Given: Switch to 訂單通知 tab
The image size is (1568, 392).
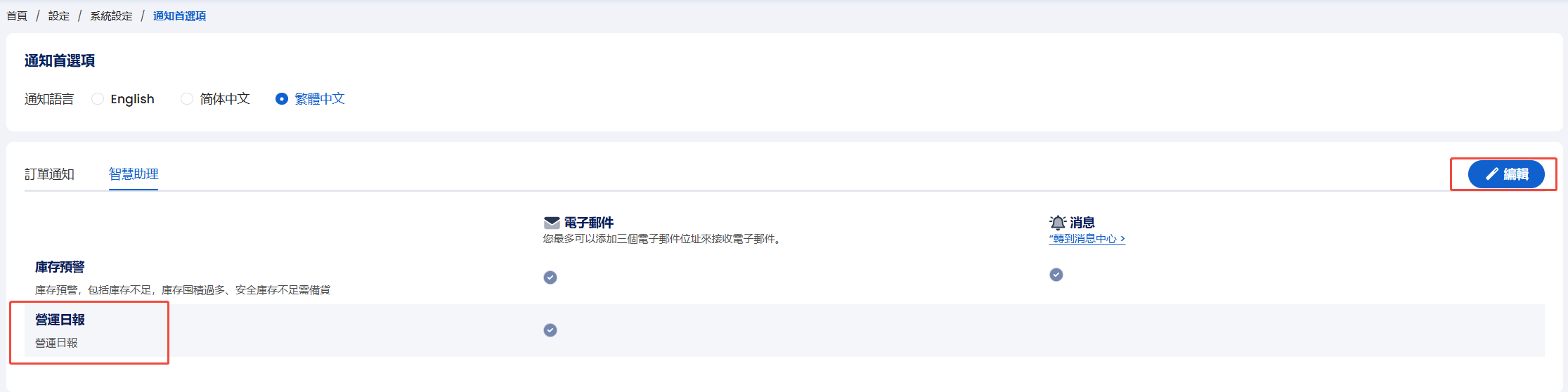Looking at the screenshot, I should (x=49, y=174).
